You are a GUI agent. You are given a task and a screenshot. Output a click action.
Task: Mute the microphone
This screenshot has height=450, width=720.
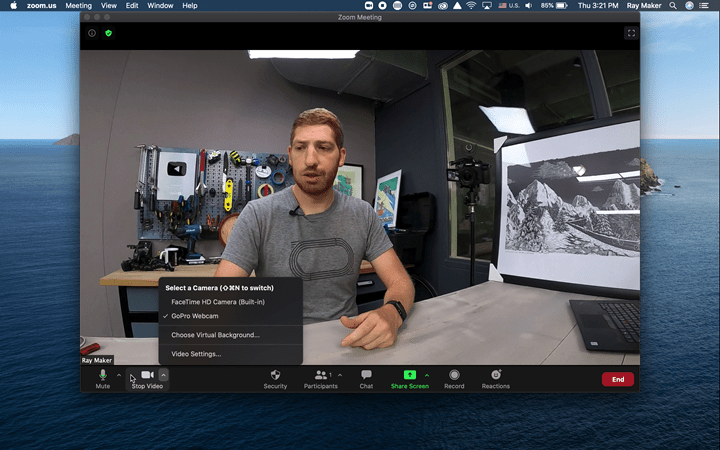pos(102,379)
